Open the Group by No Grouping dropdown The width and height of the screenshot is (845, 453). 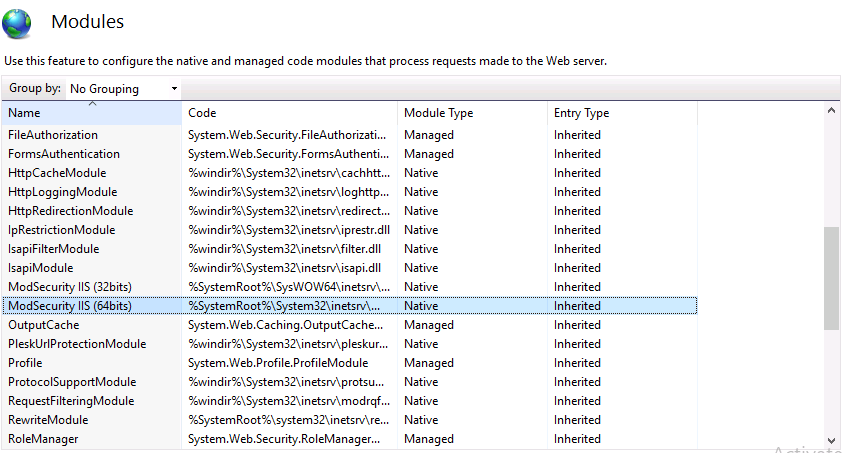pyautogui.click(x=123, y=89)
